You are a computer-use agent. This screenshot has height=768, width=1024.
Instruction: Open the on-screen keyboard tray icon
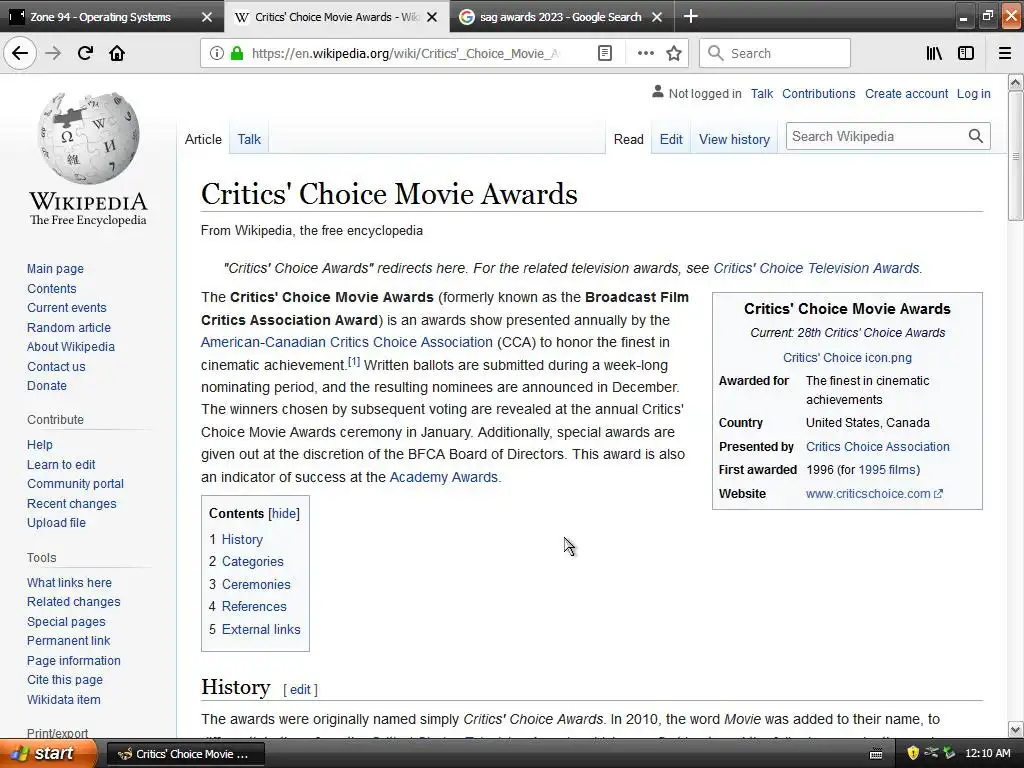click(876, 754)
